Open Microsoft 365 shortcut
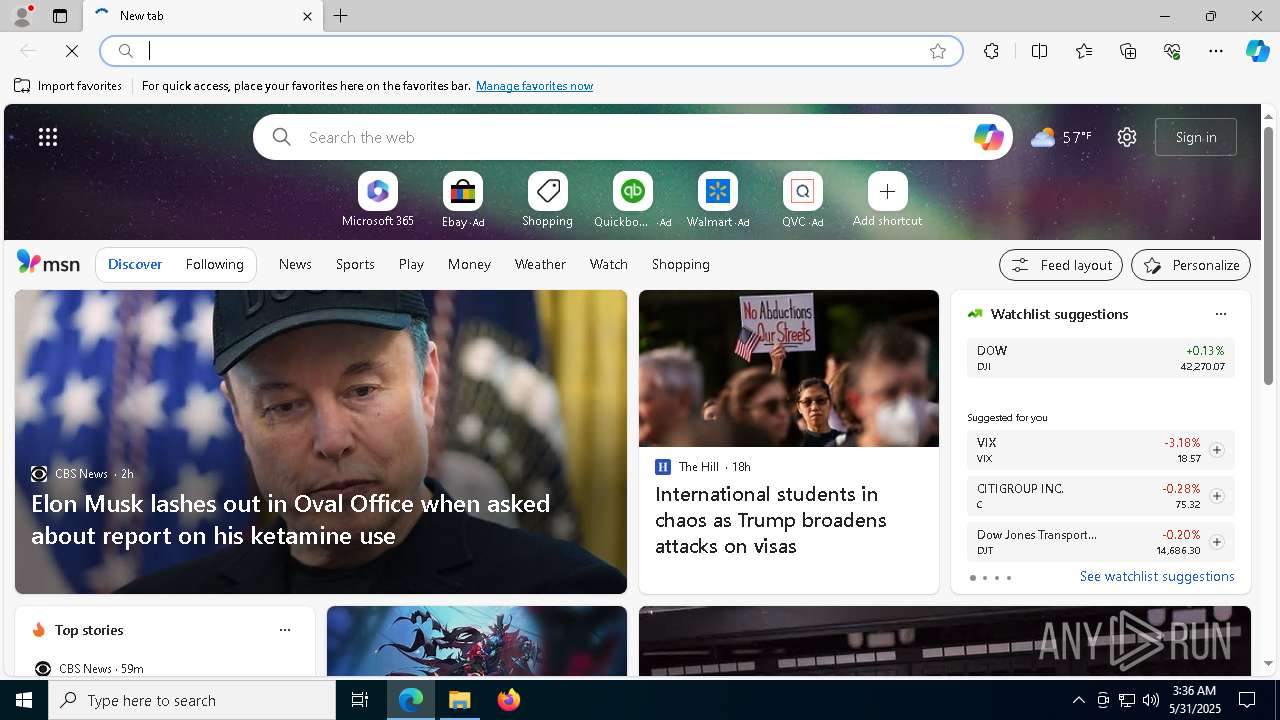 (x=377, y=200)
